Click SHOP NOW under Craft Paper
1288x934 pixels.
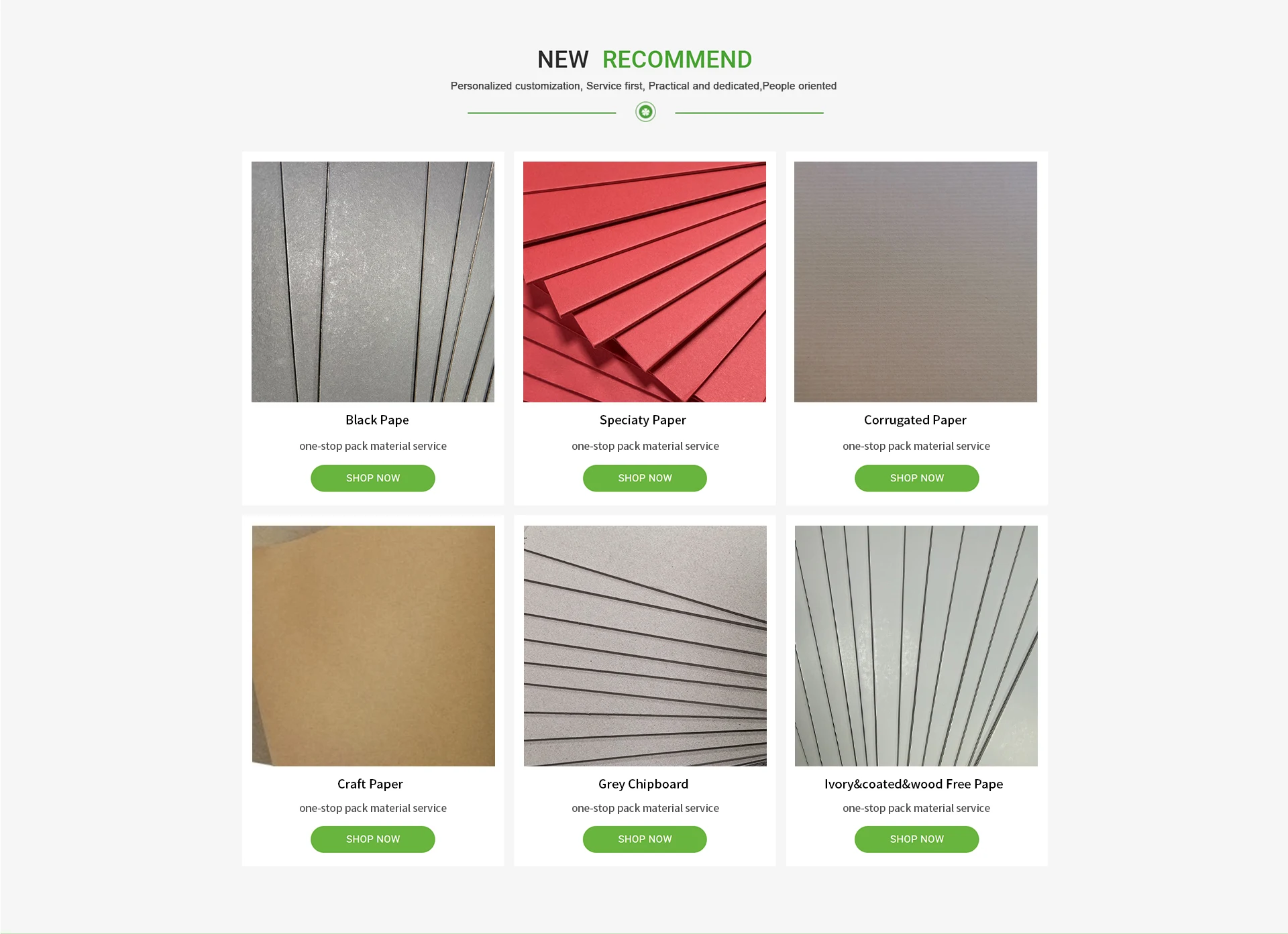(373, 839)
